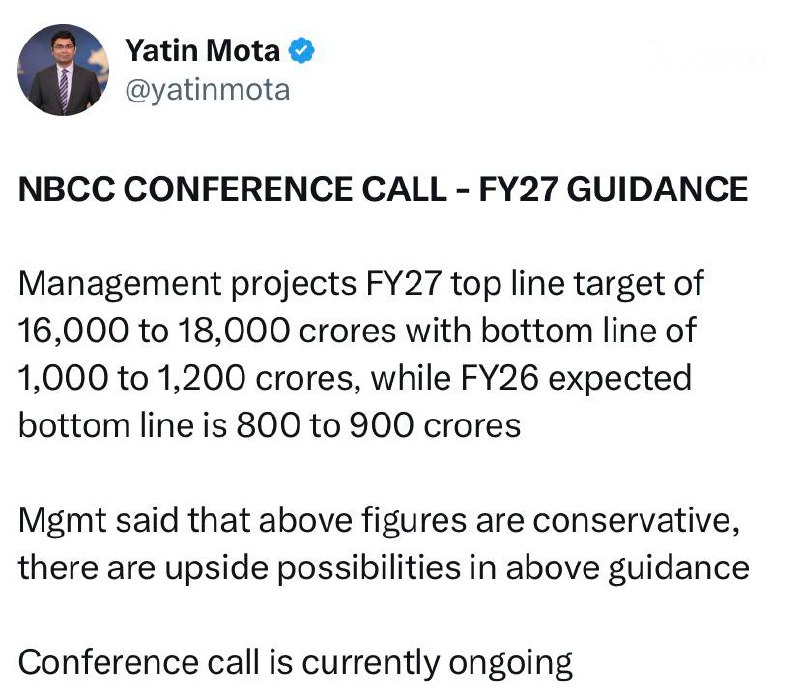Click the word 'NBCC' in the headline
The image size is (800, 696).
pyautogui.click(x=59, y=189)
